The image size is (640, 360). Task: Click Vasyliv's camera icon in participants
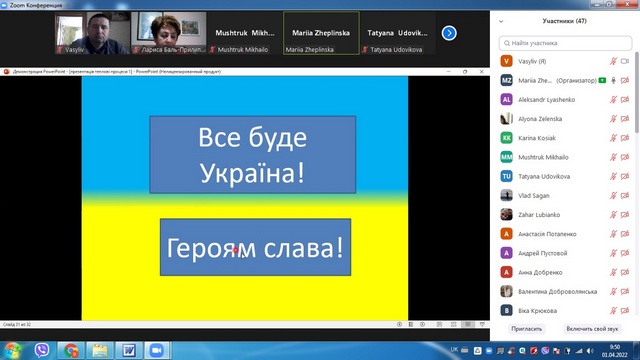[624, 61]
